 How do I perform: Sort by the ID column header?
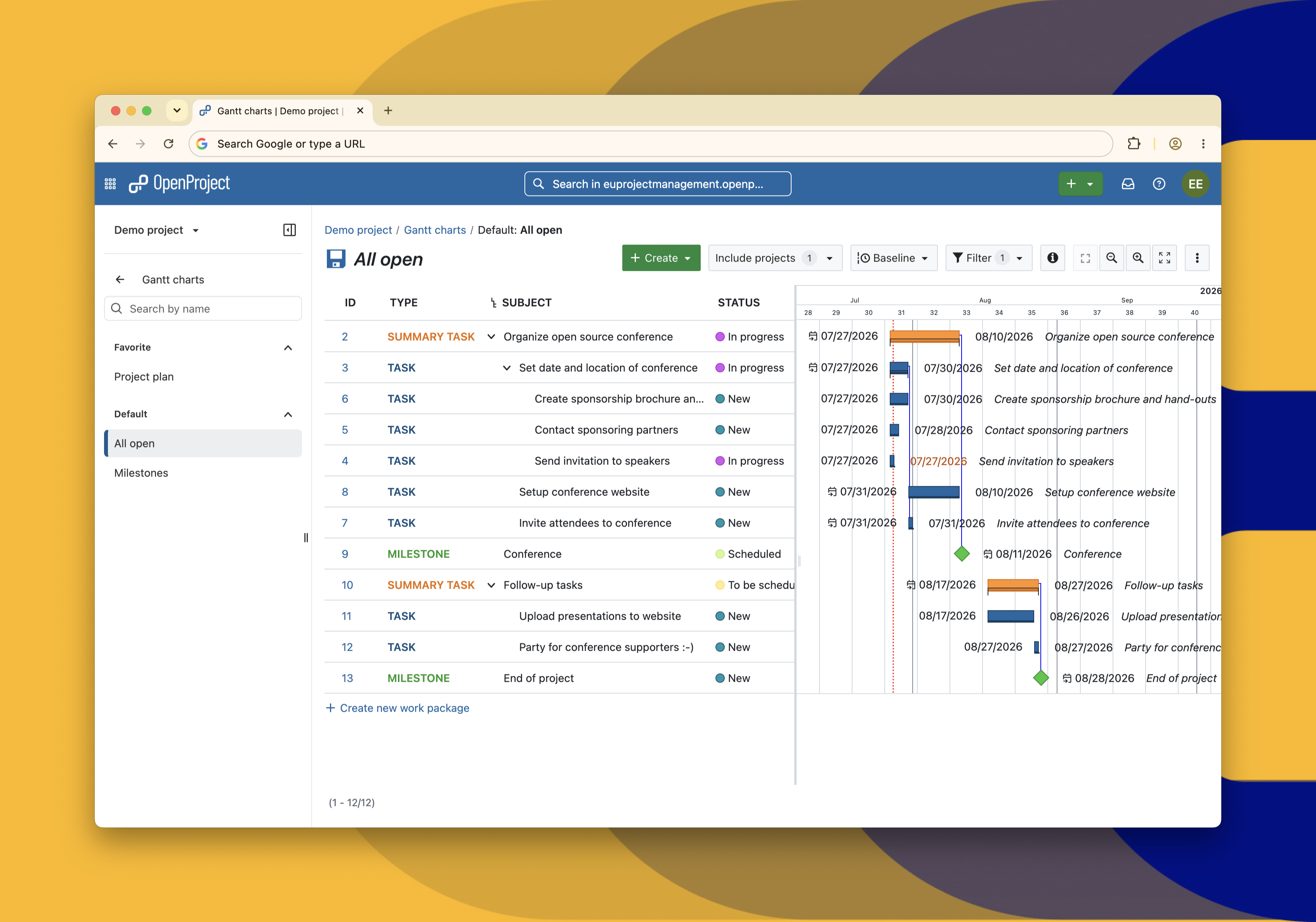click(x=350, y=303)
